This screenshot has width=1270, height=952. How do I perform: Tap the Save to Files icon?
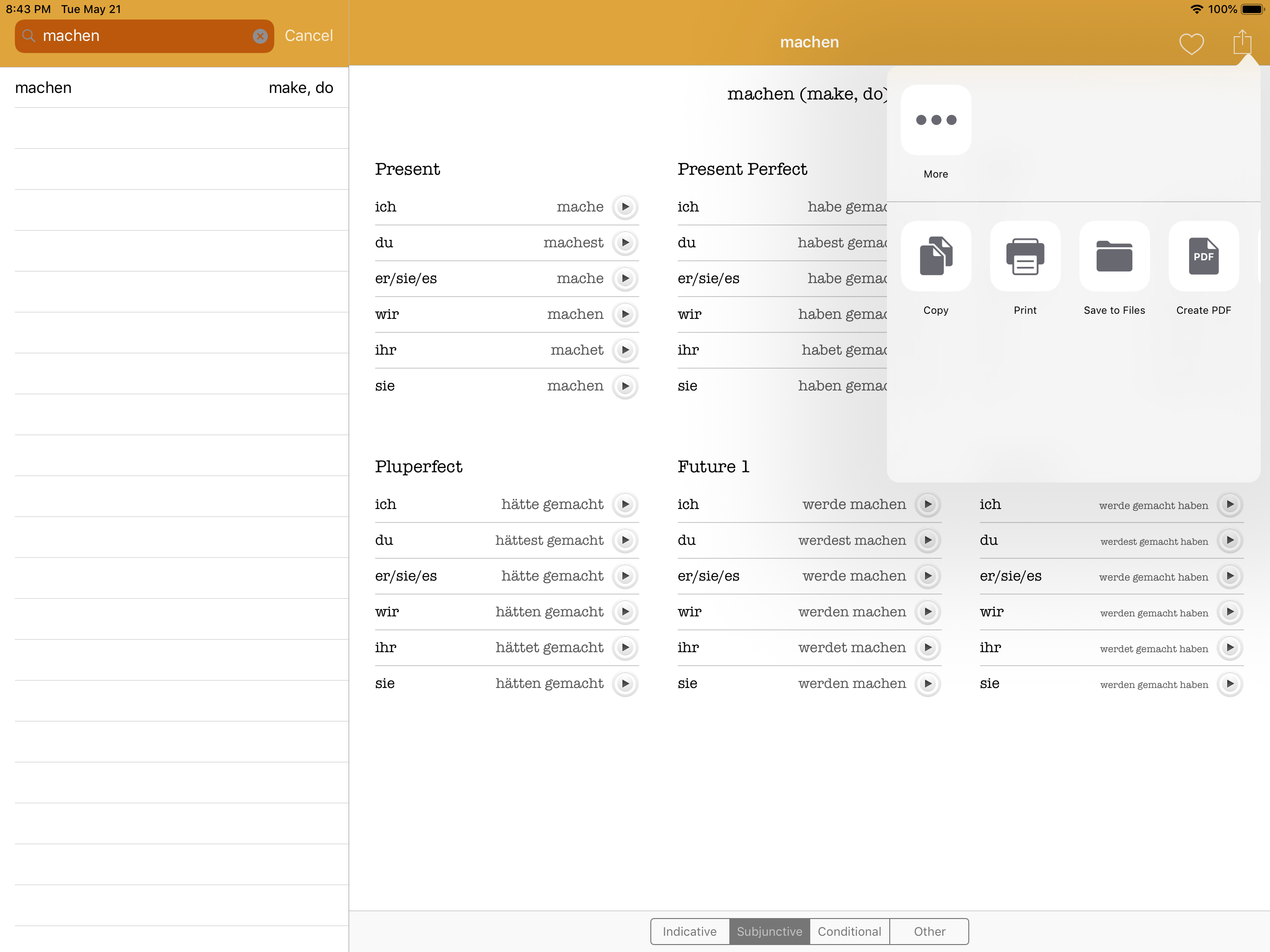1114,256
